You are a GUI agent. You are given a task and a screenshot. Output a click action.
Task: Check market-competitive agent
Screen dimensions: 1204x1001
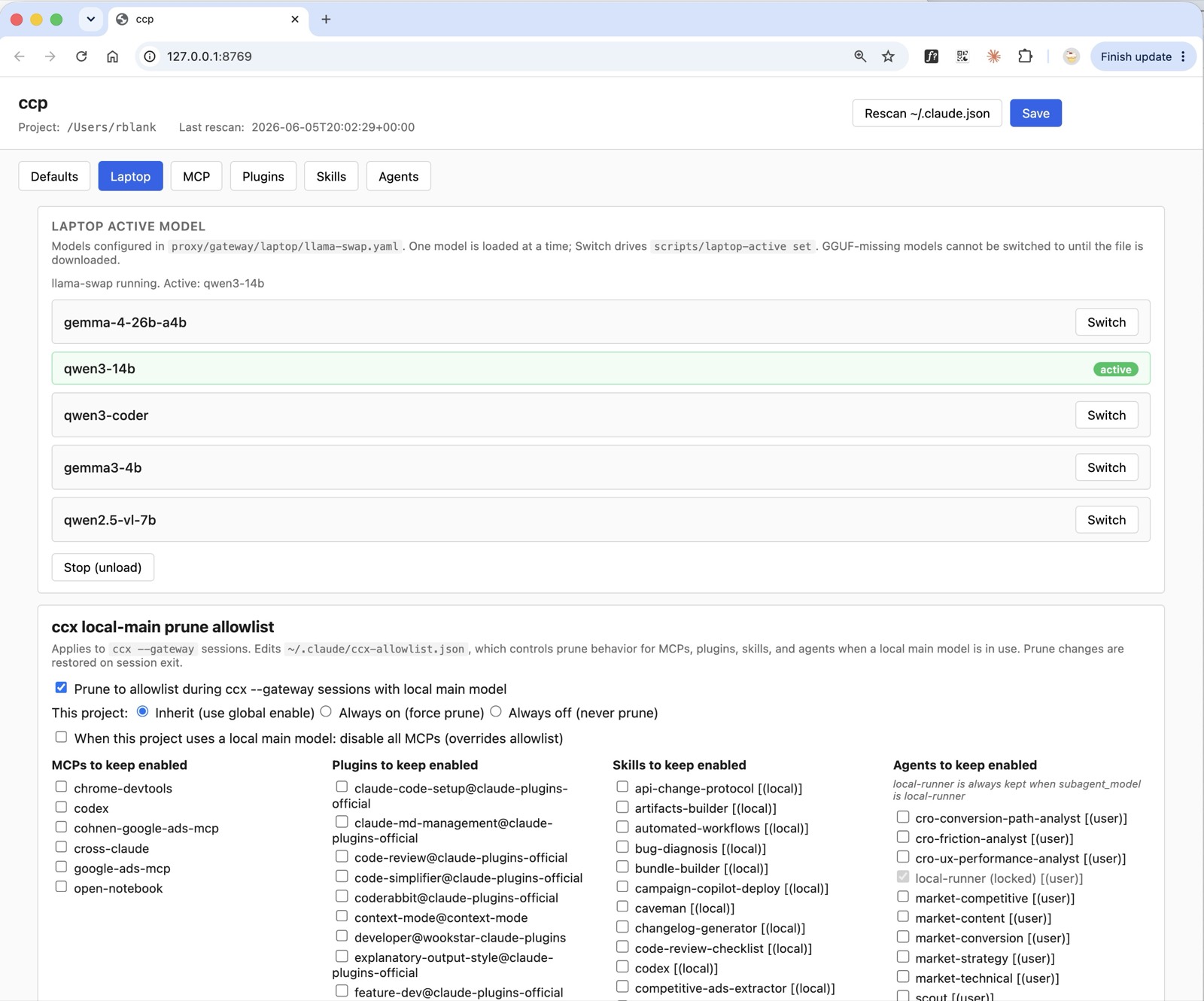click(x=903, y=897)
